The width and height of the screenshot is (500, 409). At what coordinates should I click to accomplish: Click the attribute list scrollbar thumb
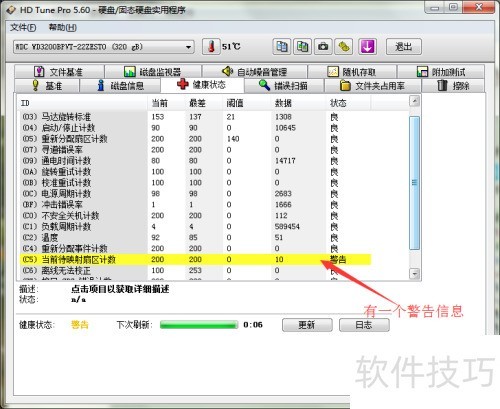(x=414, y=183)
